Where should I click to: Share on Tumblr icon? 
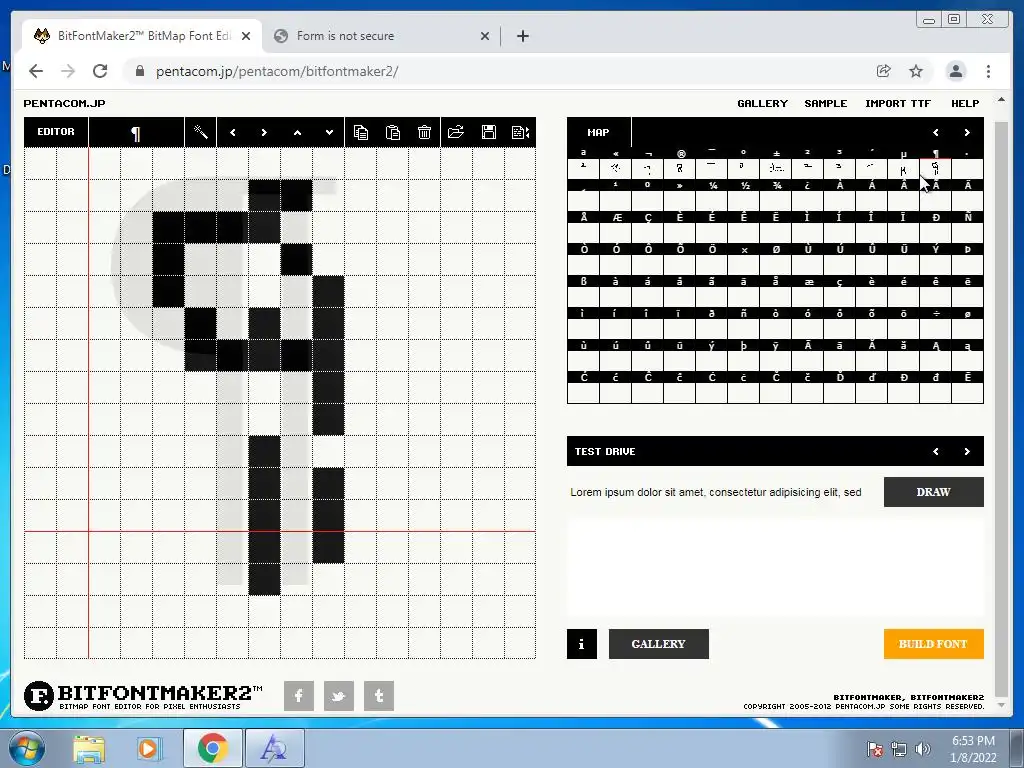click(x=379, y=696)
